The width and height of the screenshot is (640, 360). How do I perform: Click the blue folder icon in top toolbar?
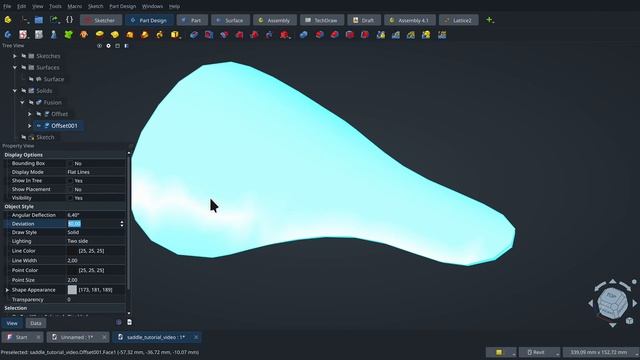pos(39,20)
